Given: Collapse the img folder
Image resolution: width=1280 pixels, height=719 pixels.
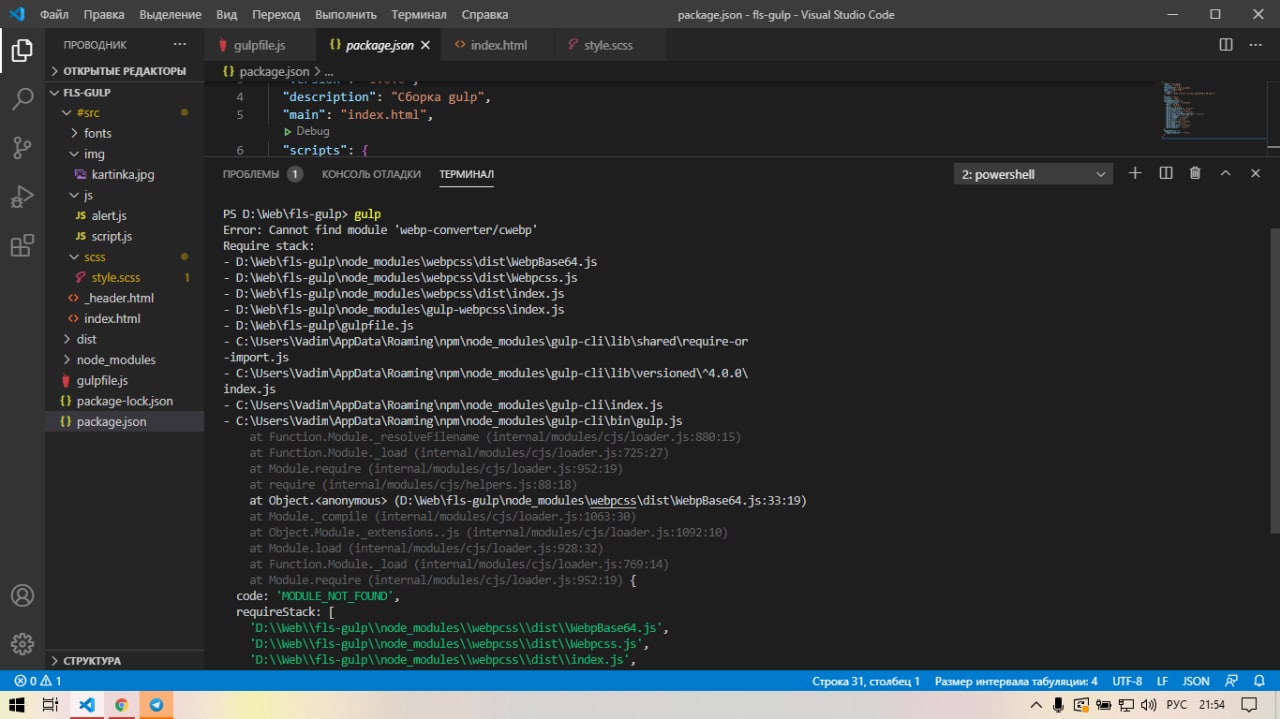Looking at the screenshot, I should (125, 154).
